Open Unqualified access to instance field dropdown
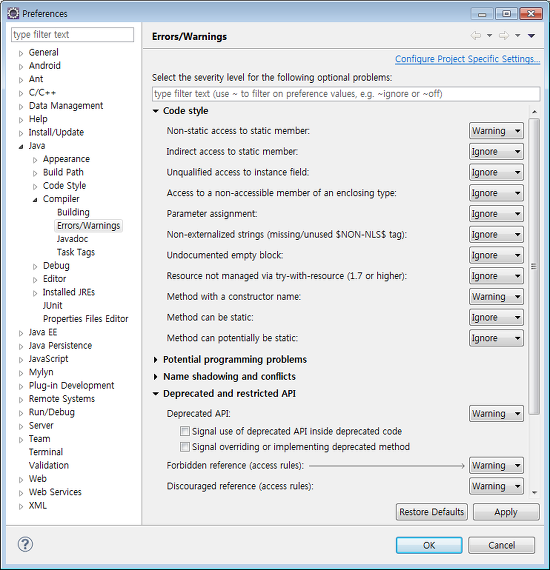 tap(496, 172)
